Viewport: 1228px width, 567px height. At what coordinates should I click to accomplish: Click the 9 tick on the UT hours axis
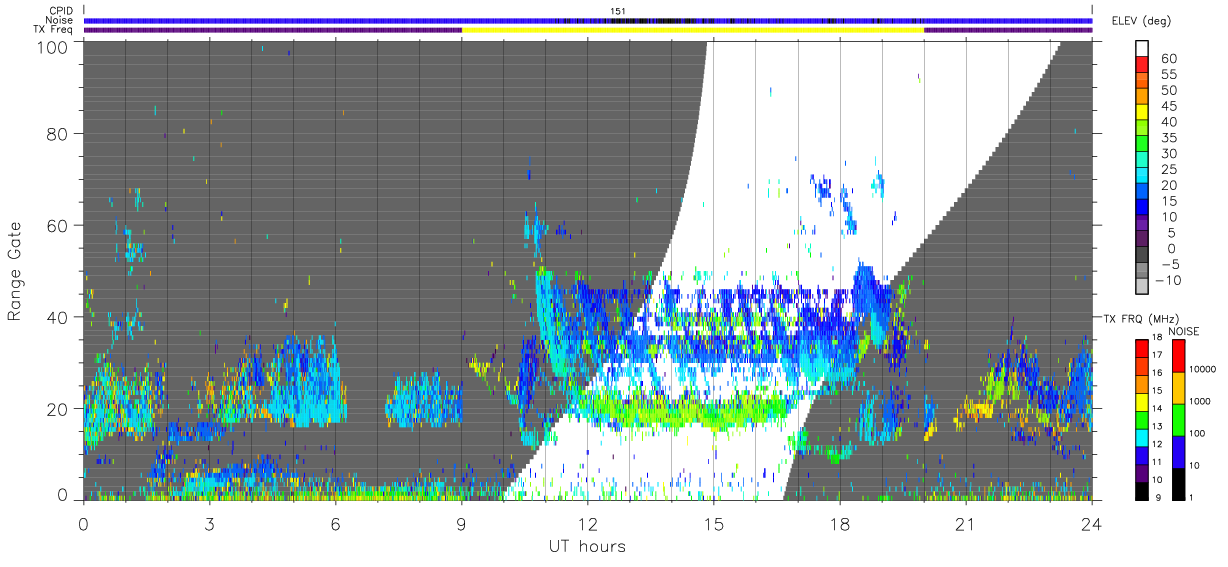tap(462, 523)
